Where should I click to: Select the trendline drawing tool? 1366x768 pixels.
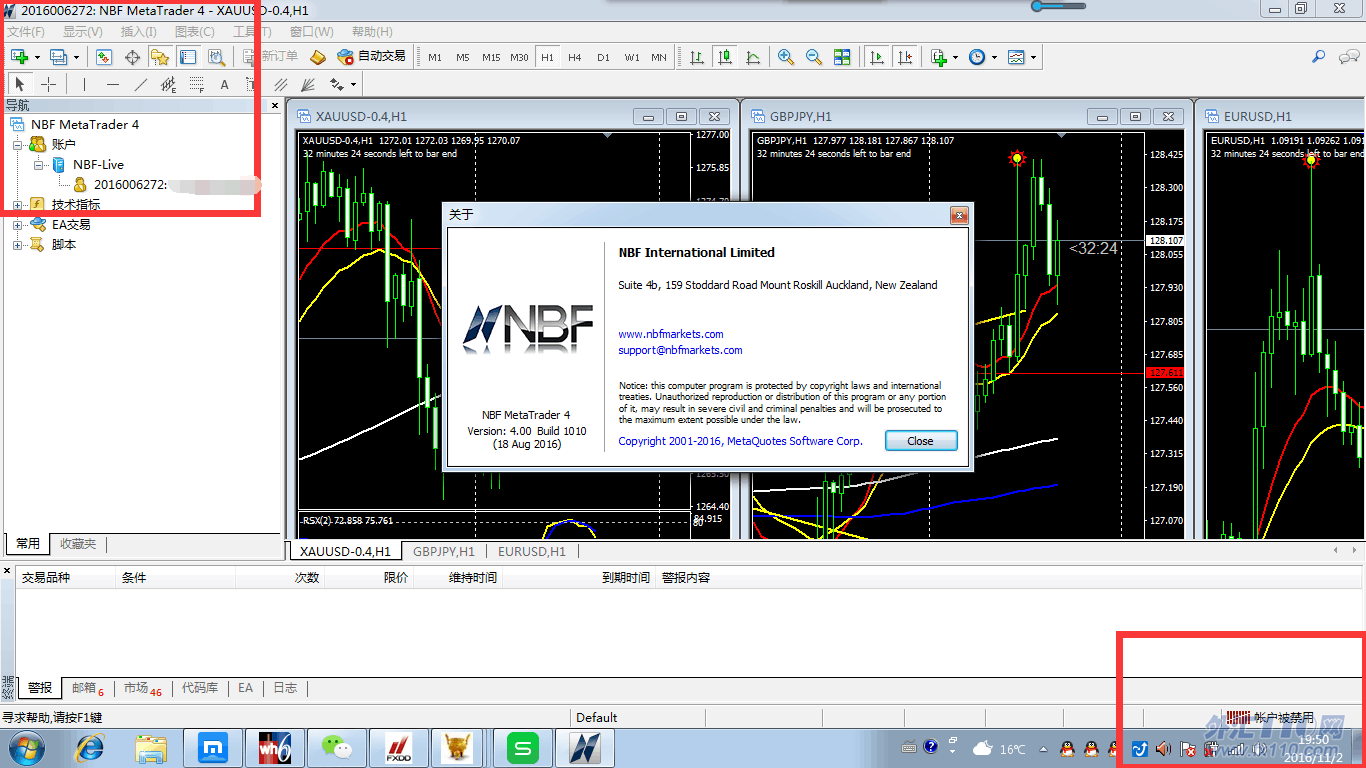click(x=140, y=85)
